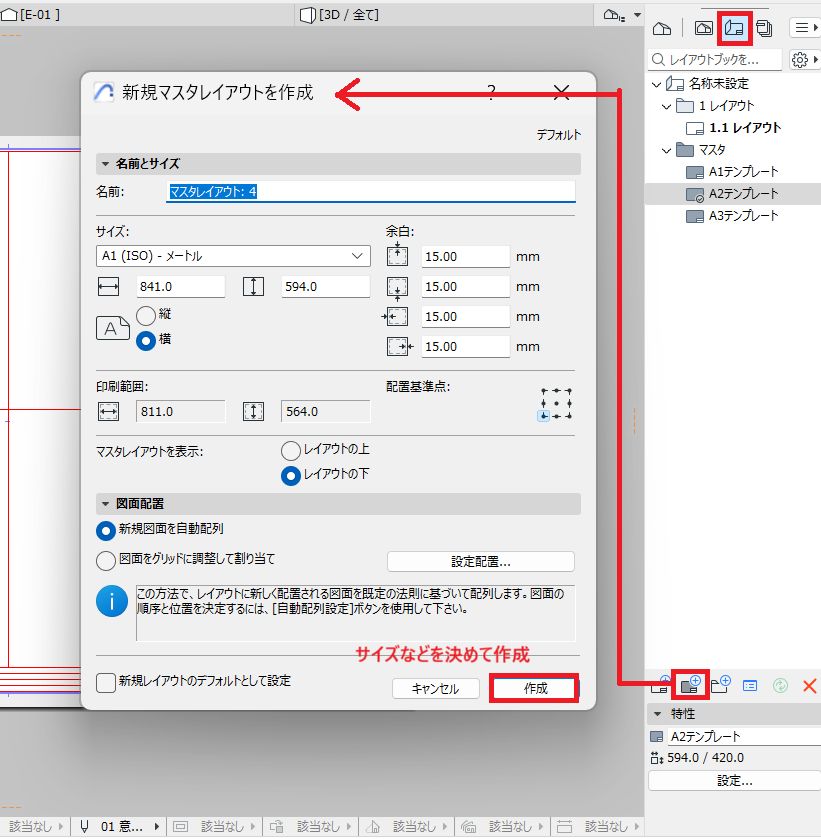Screen dimensions: 821x839
Task: Collapse the 名前とサイズ section
Action: coord(105,164)
